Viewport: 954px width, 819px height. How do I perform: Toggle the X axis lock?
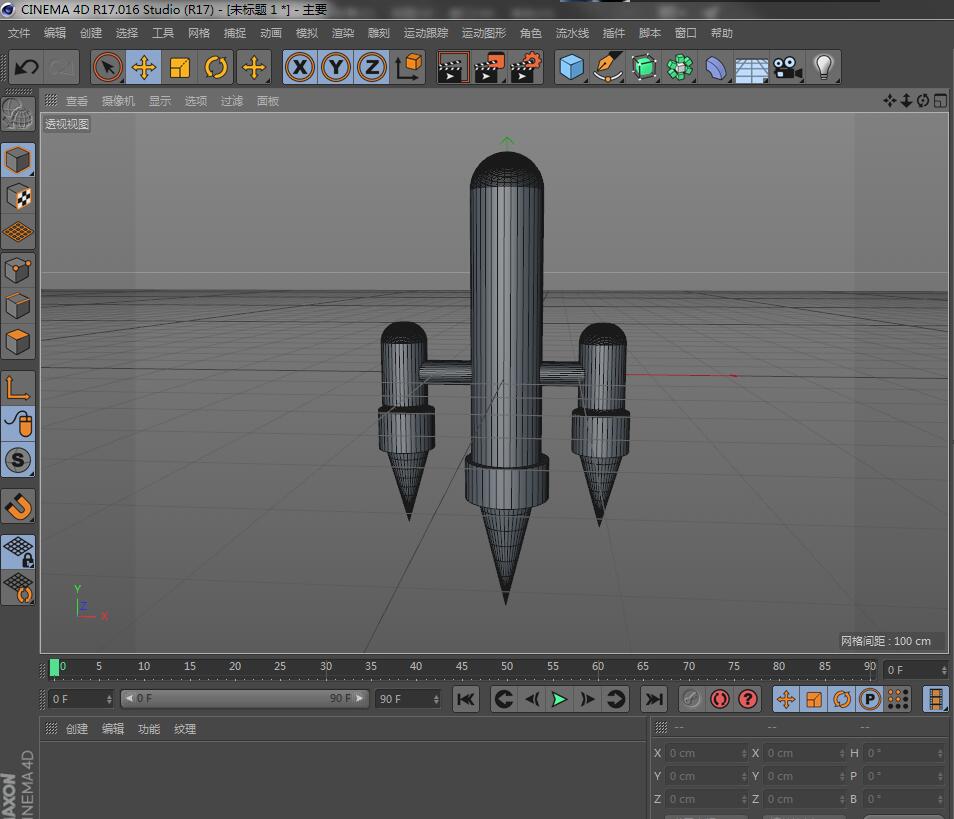coord(300,68)
